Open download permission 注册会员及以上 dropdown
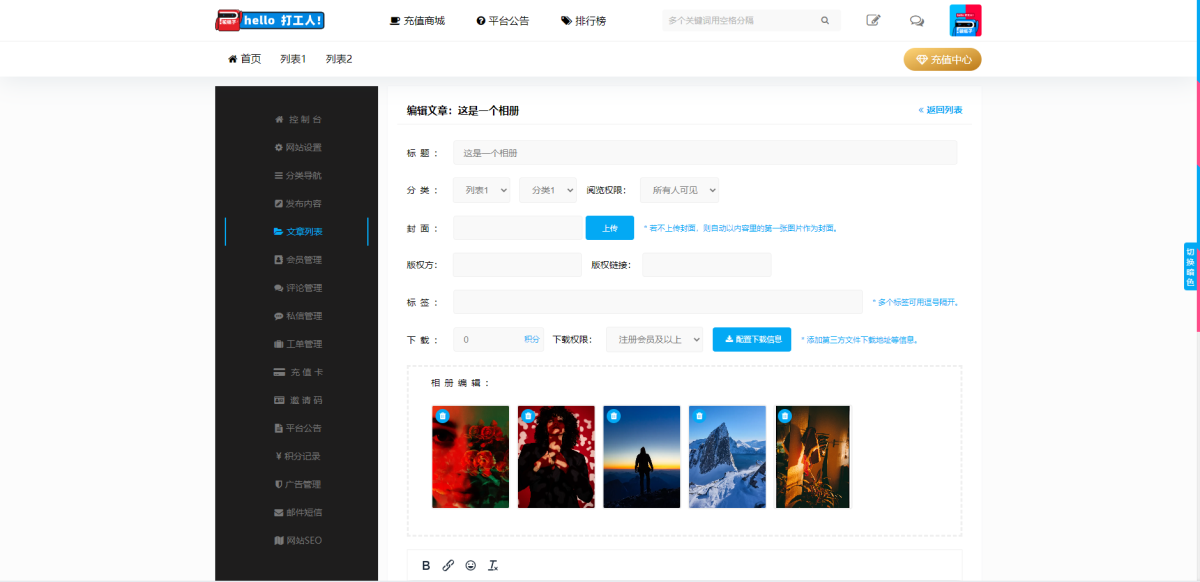Image resolution: width=1200 pixels, height=582 pixels. pos(654,340)
